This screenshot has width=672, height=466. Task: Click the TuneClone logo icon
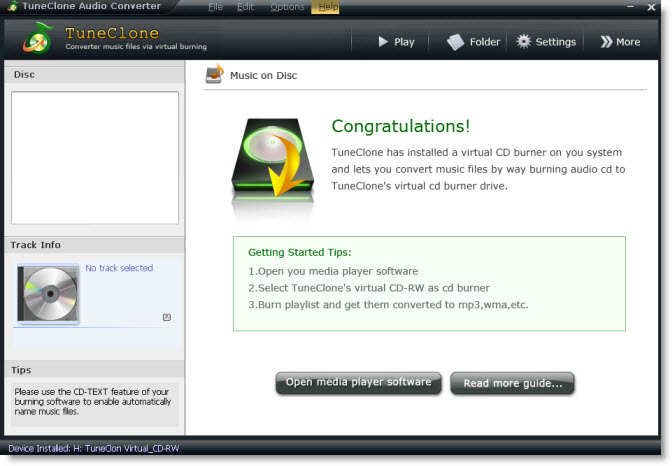coord(38,40)
